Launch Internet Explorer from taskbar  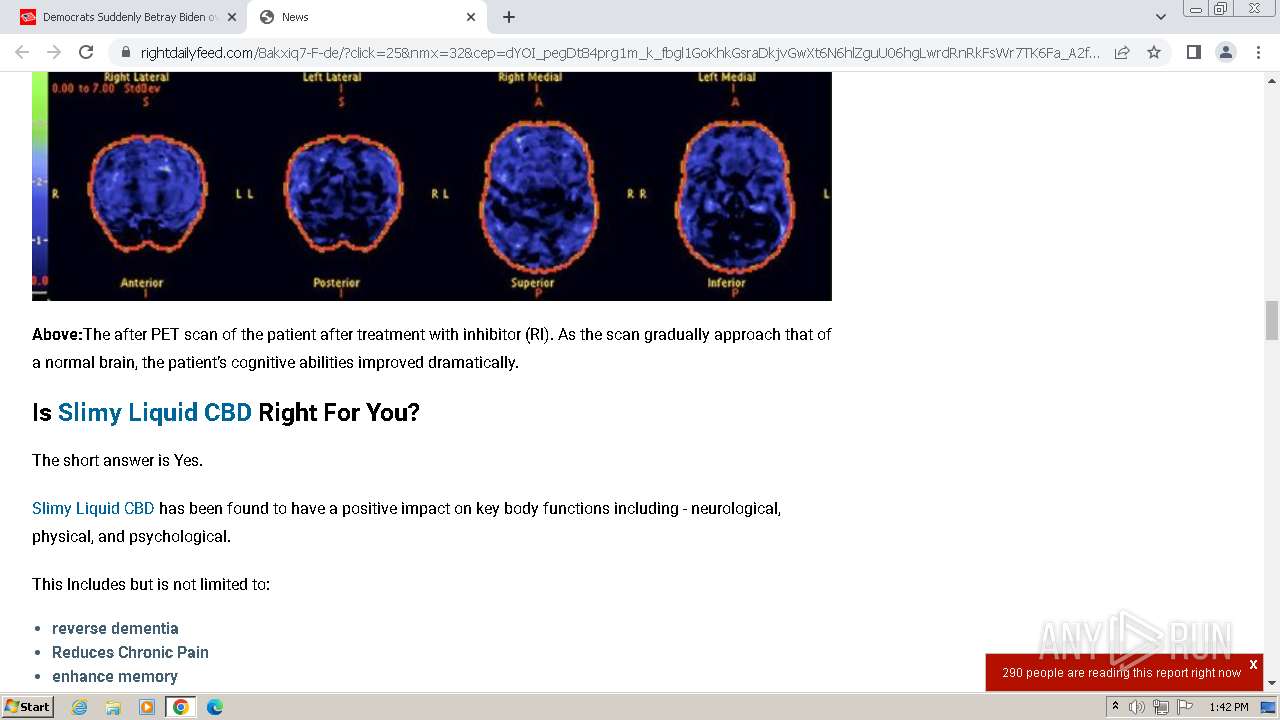click(x=79, y=707)
